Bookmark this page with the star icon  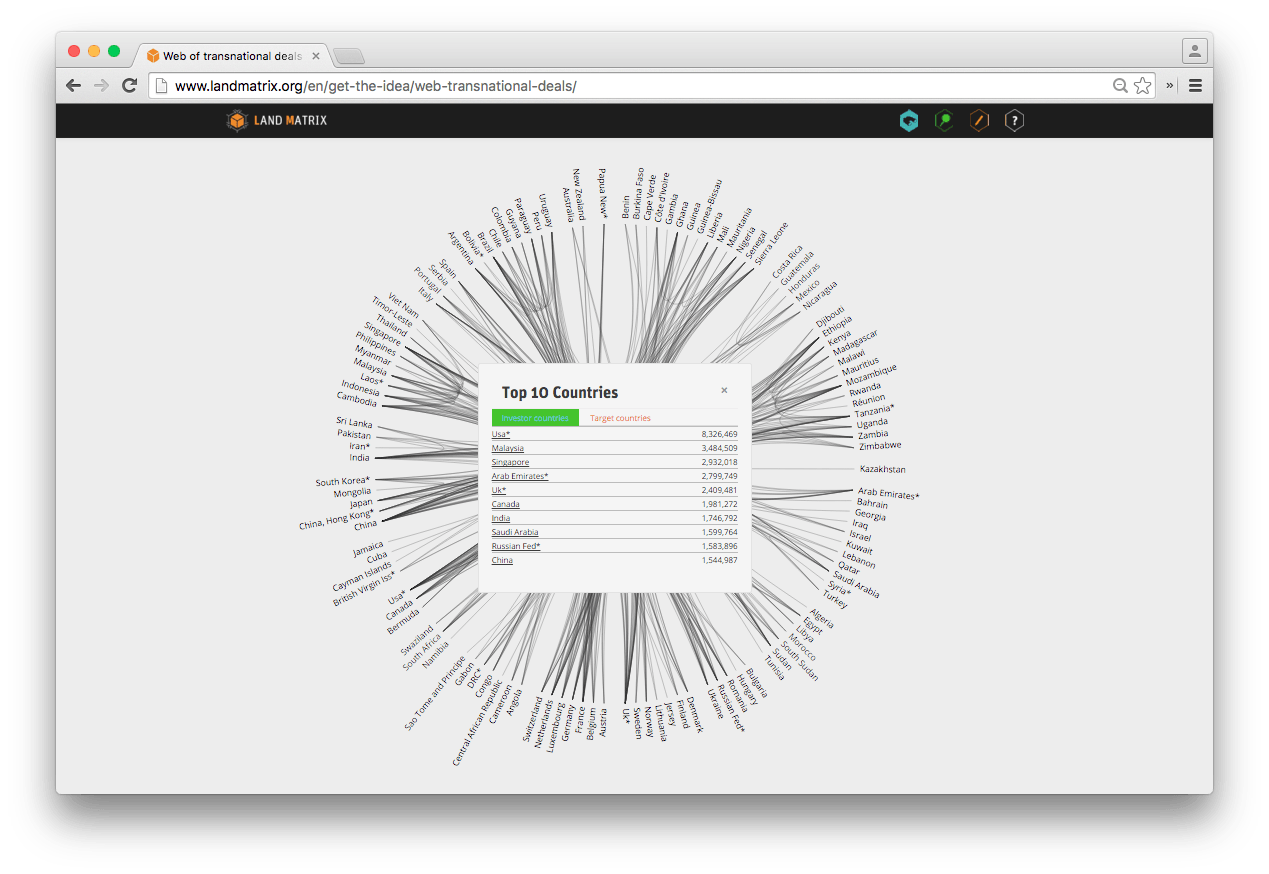pyautogui.click(x=1142, y=86)
